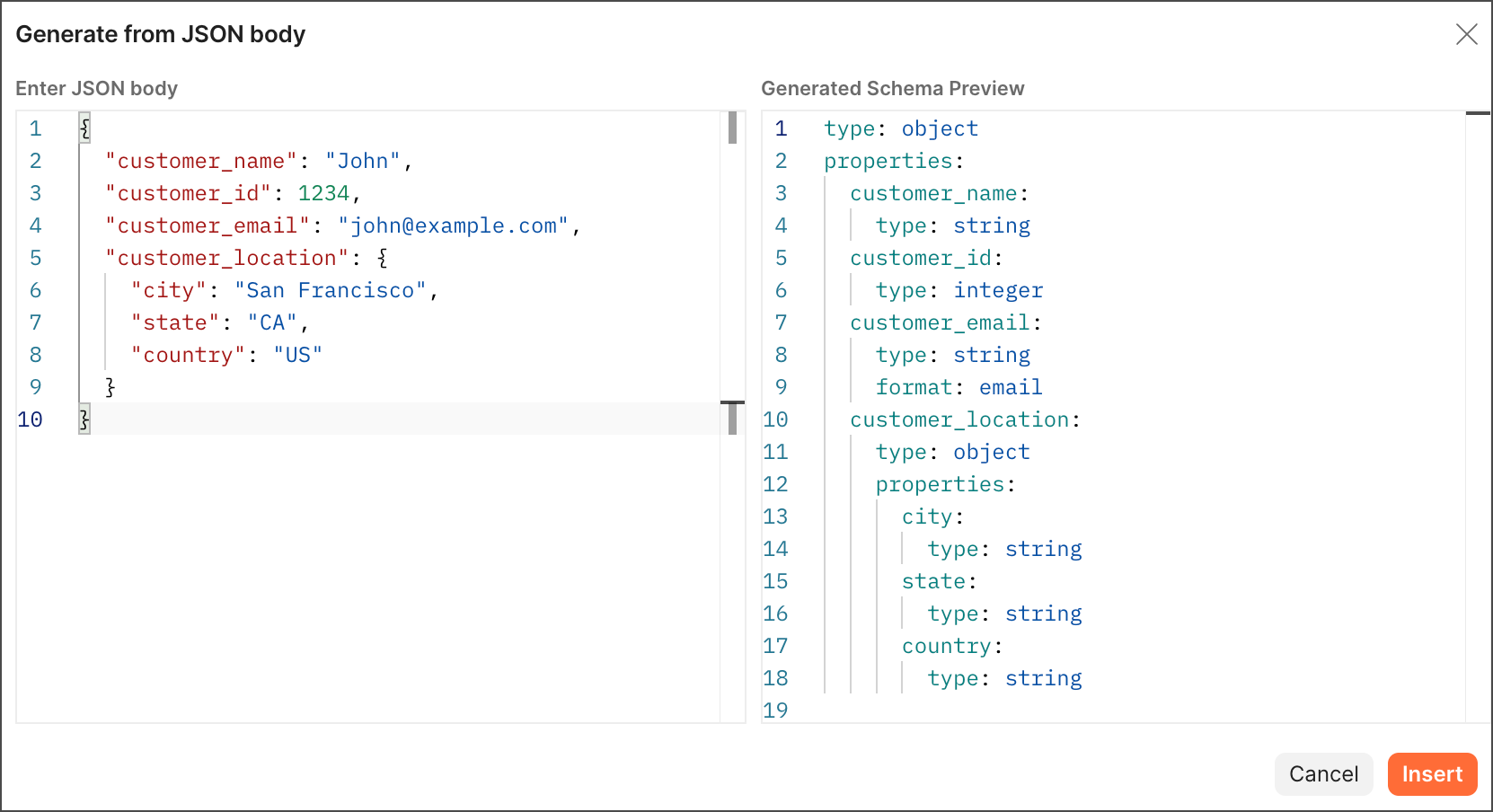Click line number 19 in schema preview gutter
Image resolution: width=1493 pixels, height=812 pixels.
pyautogui.click(x=775, y=710)
